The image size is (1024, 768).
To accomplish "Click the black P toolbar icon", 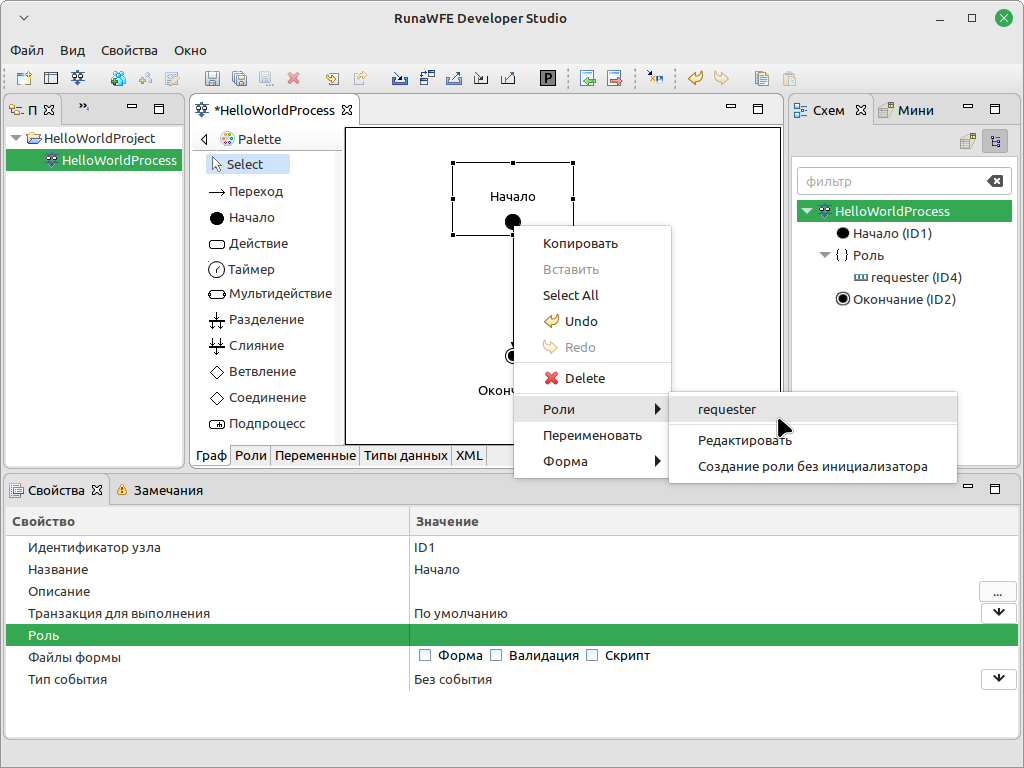I will [x=548, y=78].
